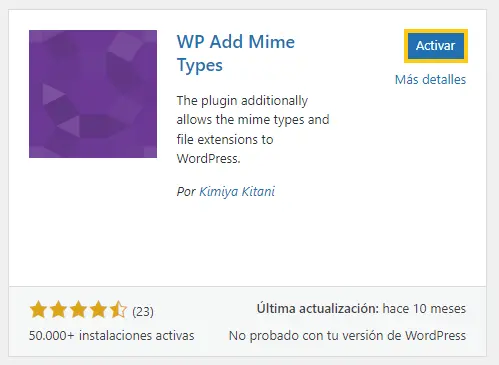Click the 'hace 10 meses' text
This screenshot has width=499, height=365.
[x=424, y=309]
